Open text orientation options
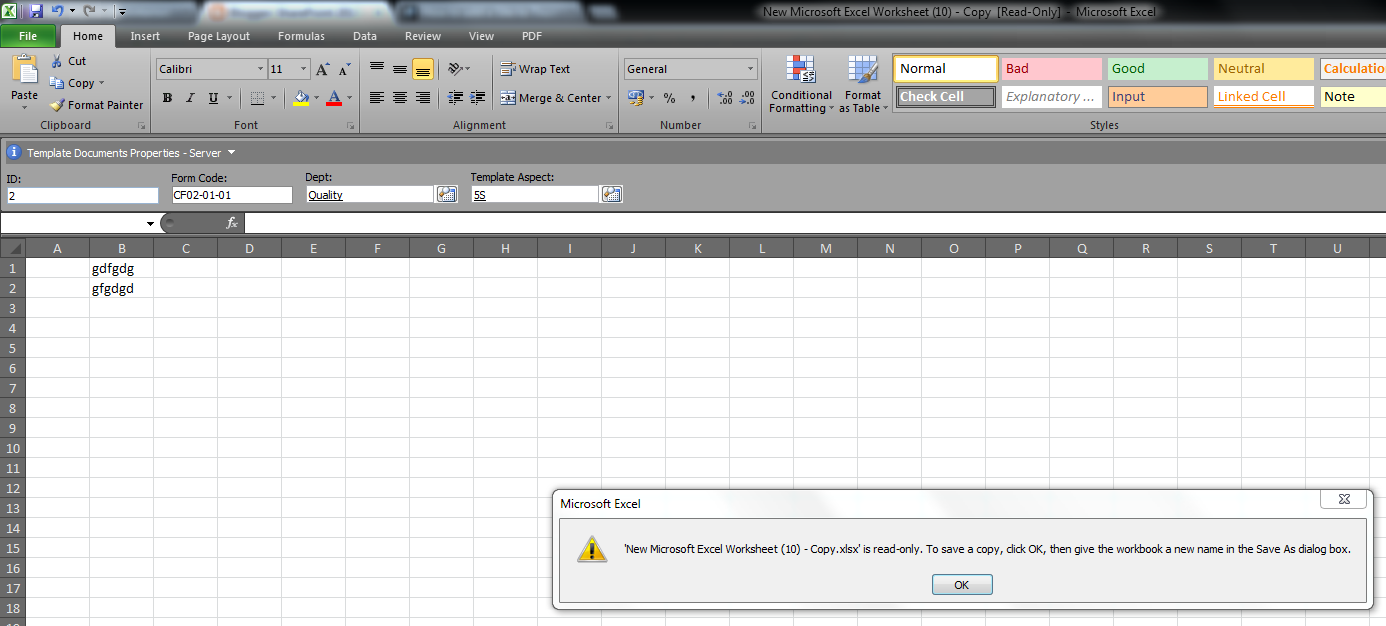Screen dimensions: 1386x626 459,68
